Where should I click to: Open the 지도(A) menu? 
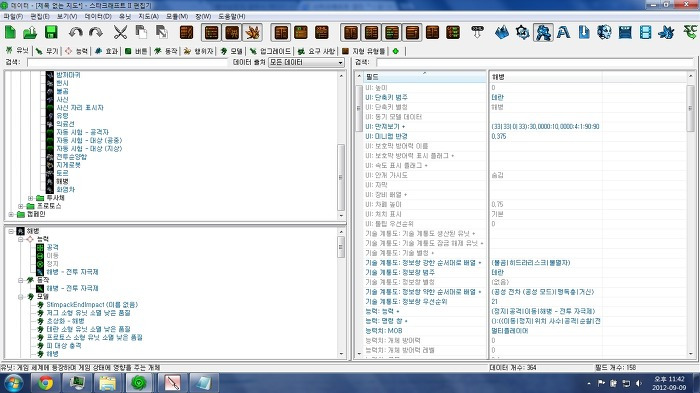coord(149,16)
